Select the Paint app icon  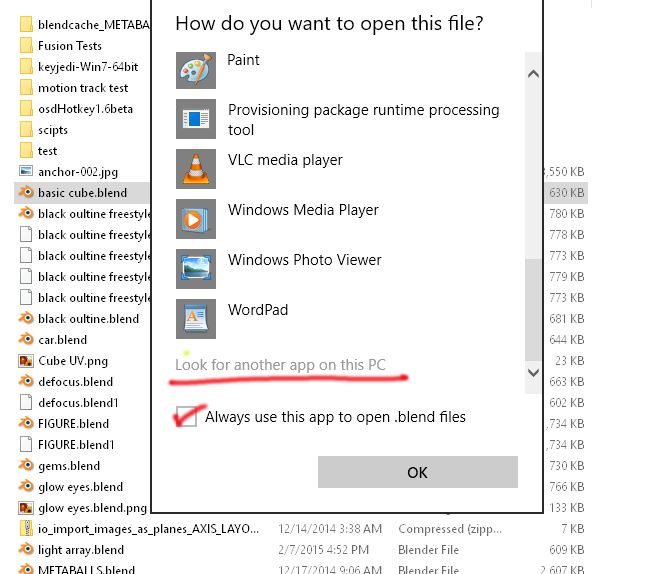click(x=196, y=70)
